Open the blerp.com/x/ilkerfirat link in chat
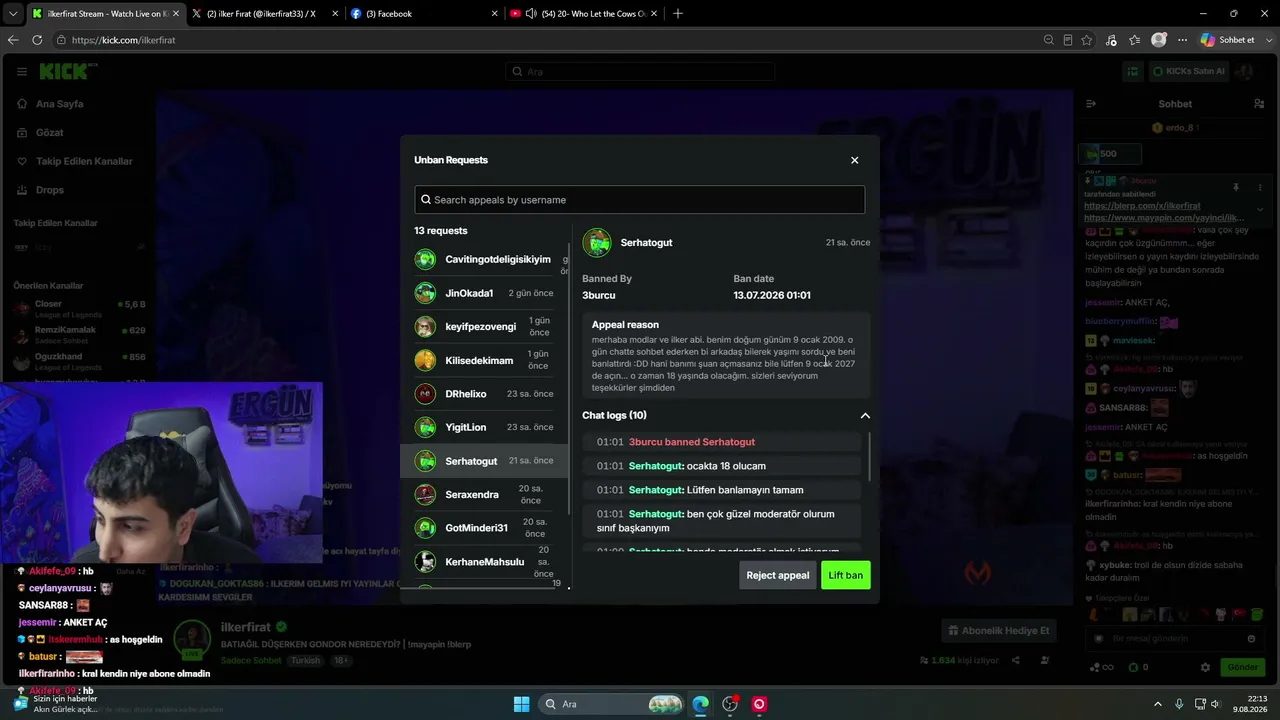Screen dimensions: 1280x720 pos(1142,206)
